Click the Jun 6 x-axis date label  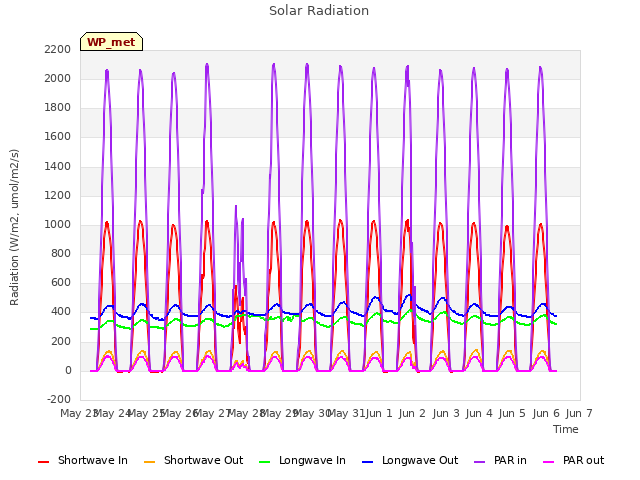[x=546, y=413]
